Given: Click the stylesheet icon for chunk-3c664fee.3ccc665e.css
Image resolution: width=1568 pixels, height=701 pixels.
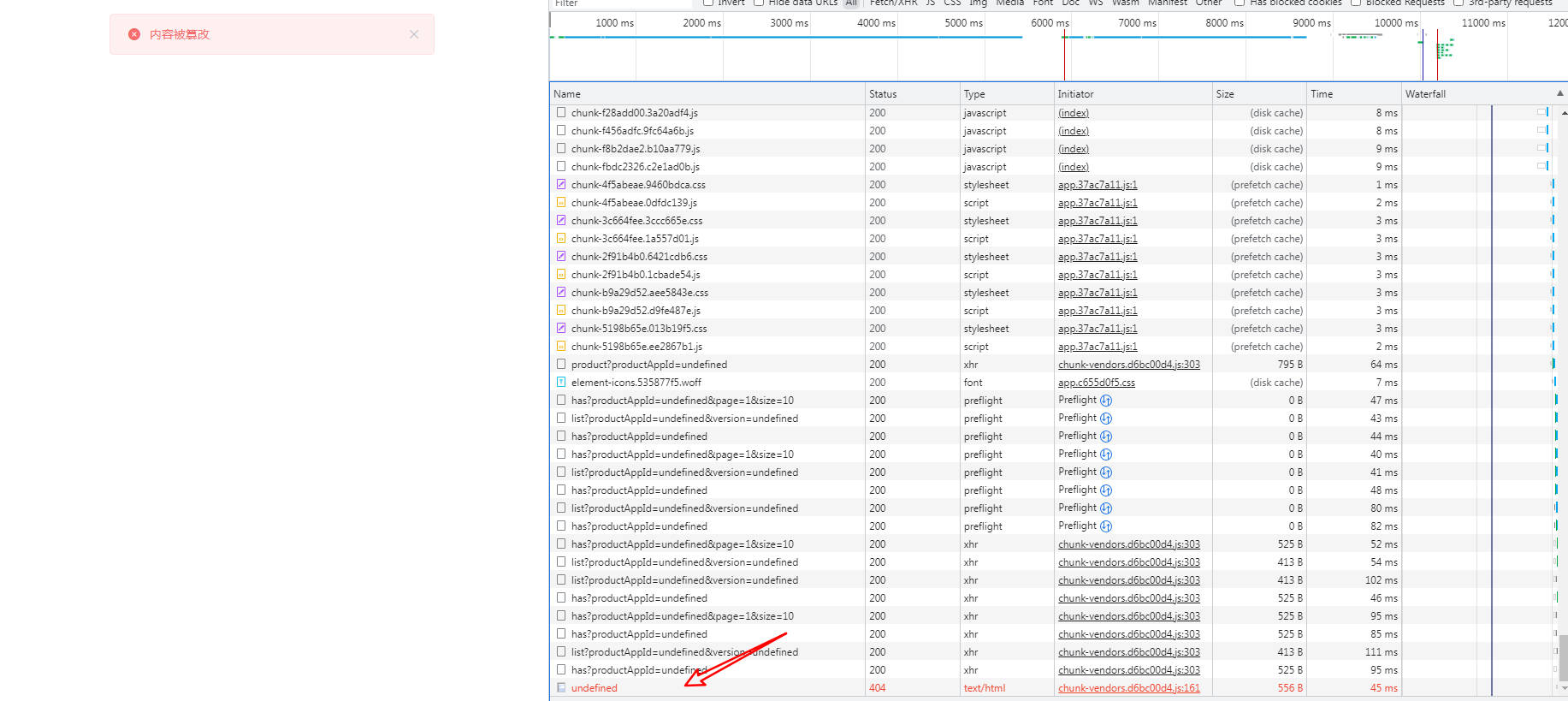Looking at the screenshot, I should point(561,220).
